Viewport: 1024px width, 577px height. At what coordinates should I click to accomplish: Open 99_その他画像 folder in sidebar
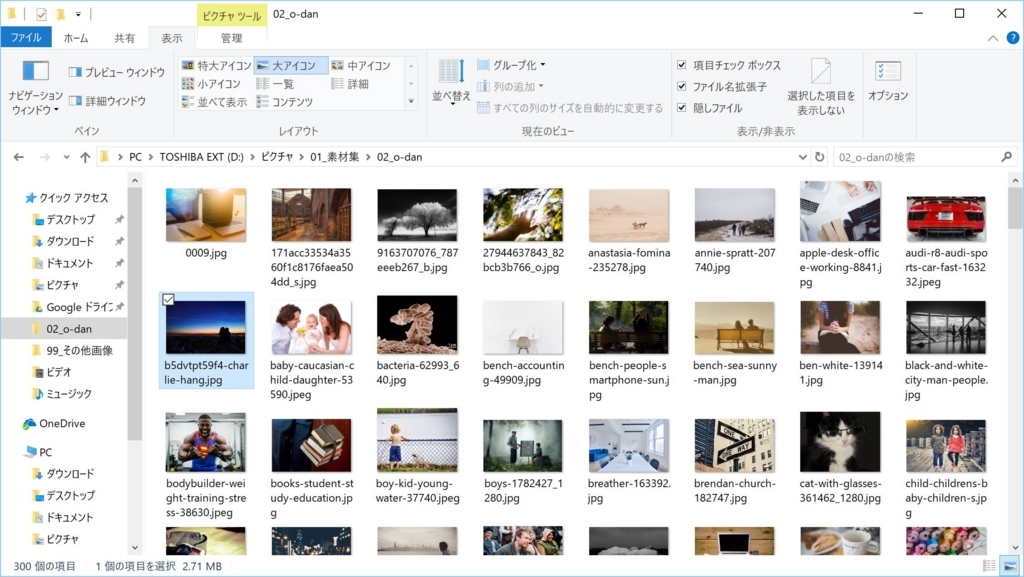pyautogui.click(x=72, y=351)
